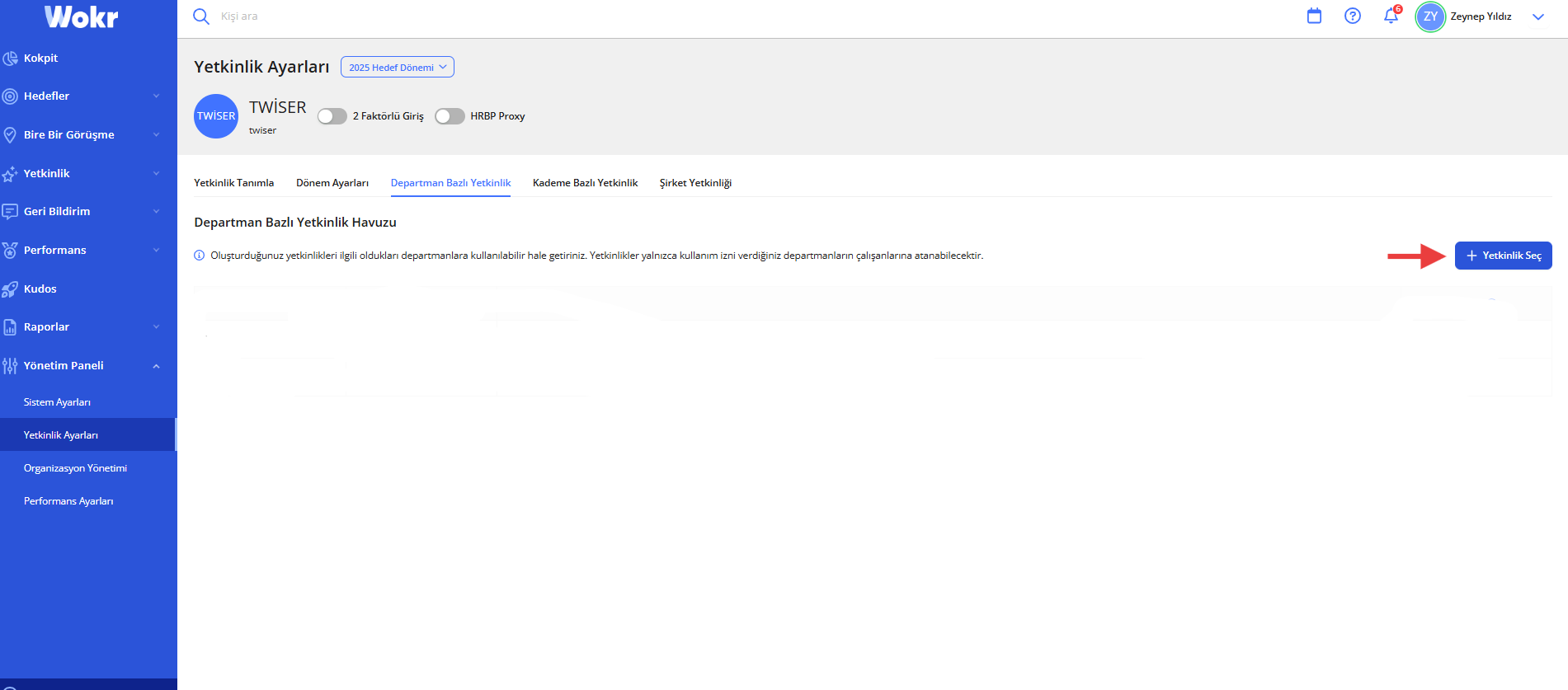Screen dimensions: 1568x690
Task: Collapse the Yönetim Paneli section
Action: point(156,366)
